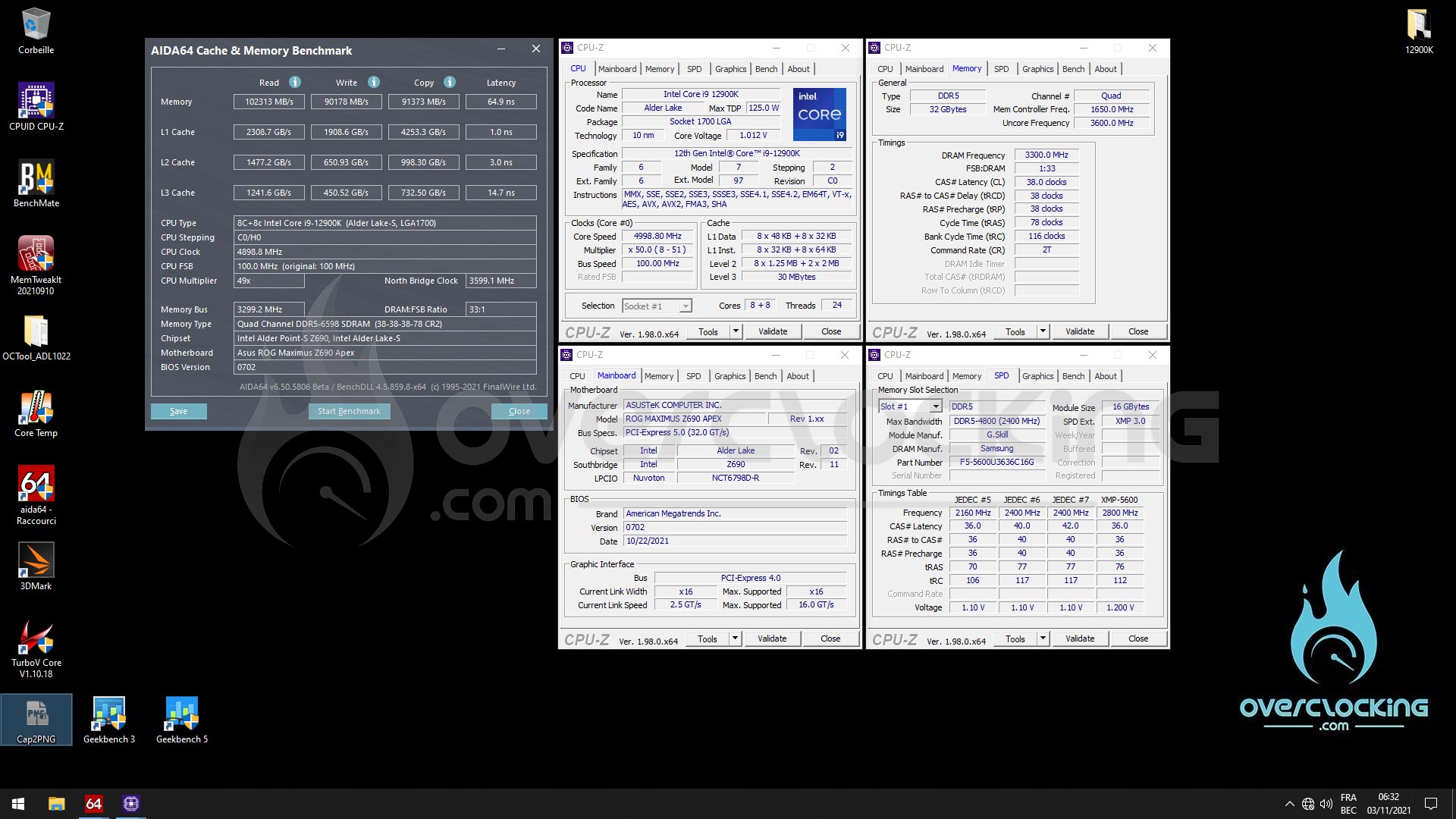Click Close button in top-right CPU-Z Memory window
The height and width of the screenshot is (819, 1456).
click(x=1138, y=331)
